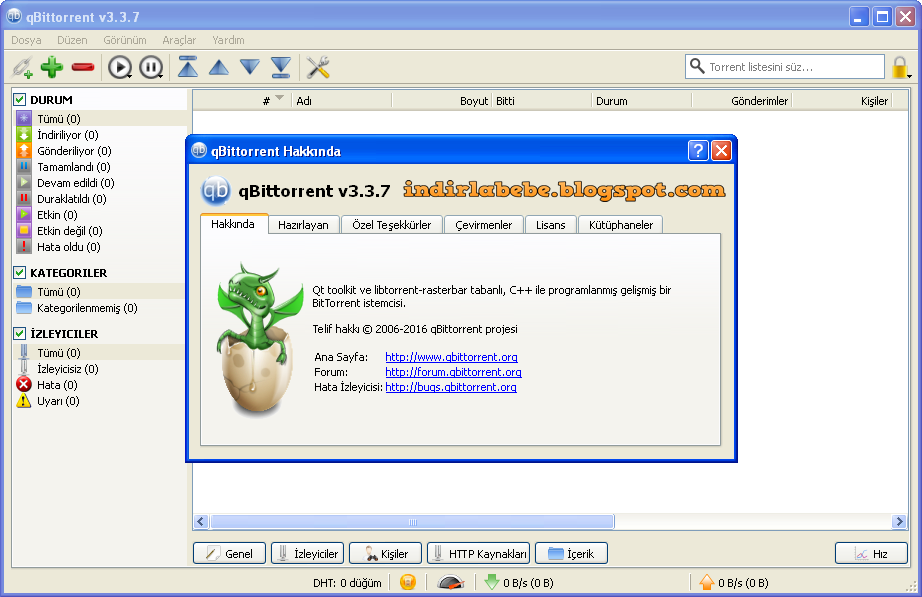Click the pause toolbar icon
The width and height of the screenshot is (922, 597).
click(151, 67)
